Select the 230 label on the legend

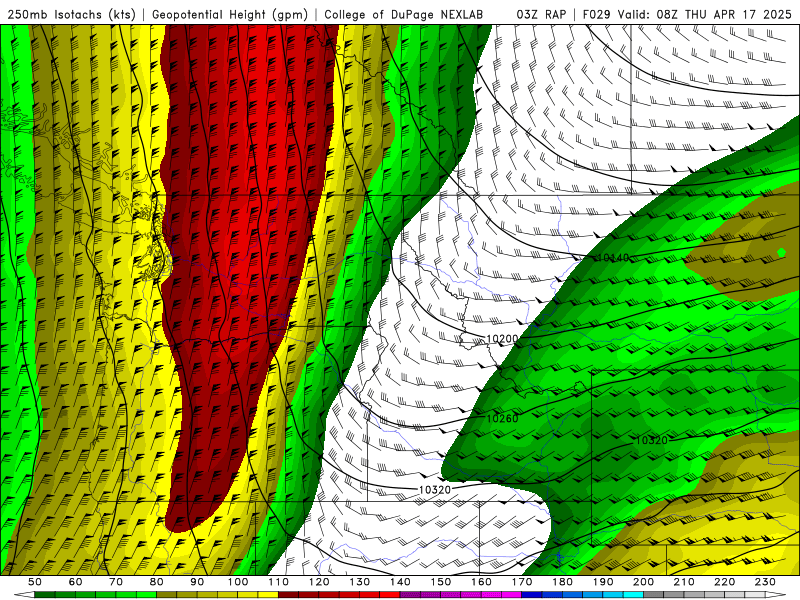click(765, 582)
